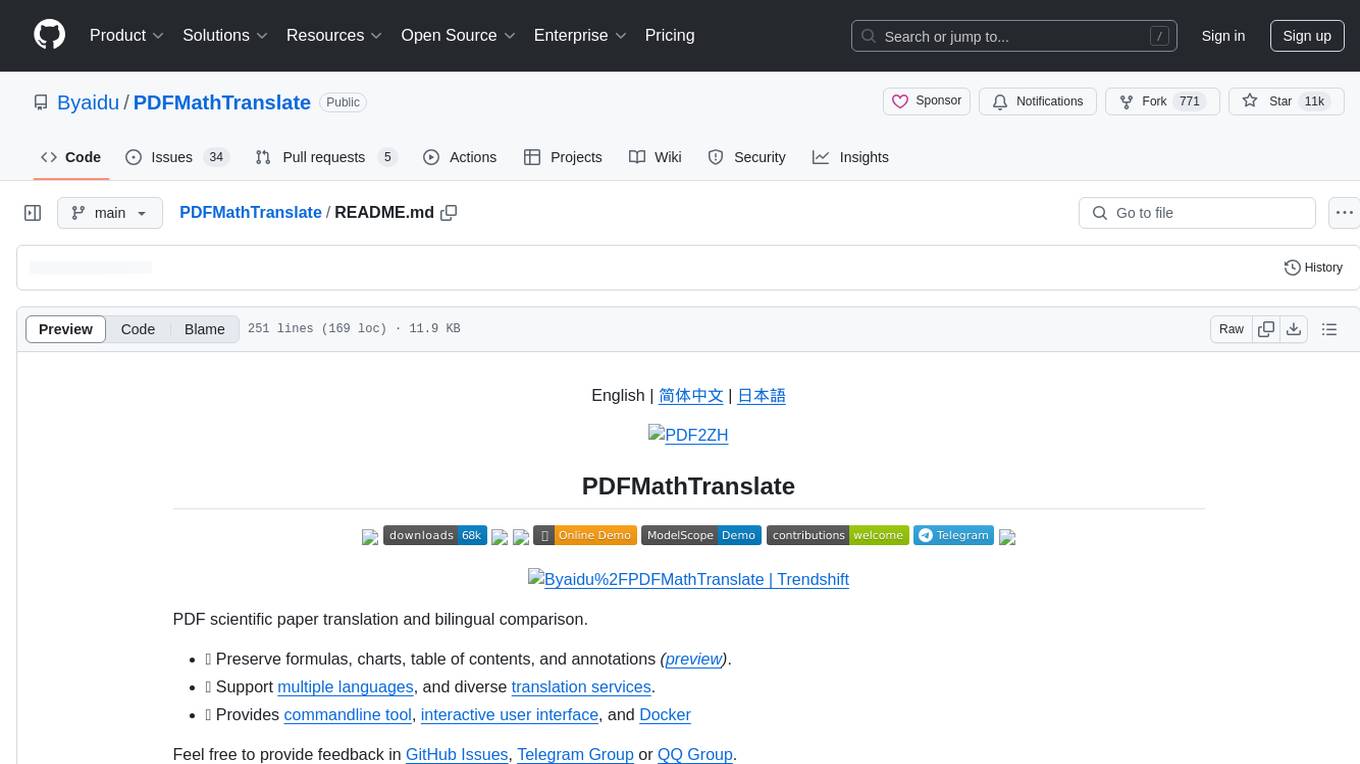Screen dimensions: 1360x764
Task: Expand the Resources menu
Action: pos(334,35)
